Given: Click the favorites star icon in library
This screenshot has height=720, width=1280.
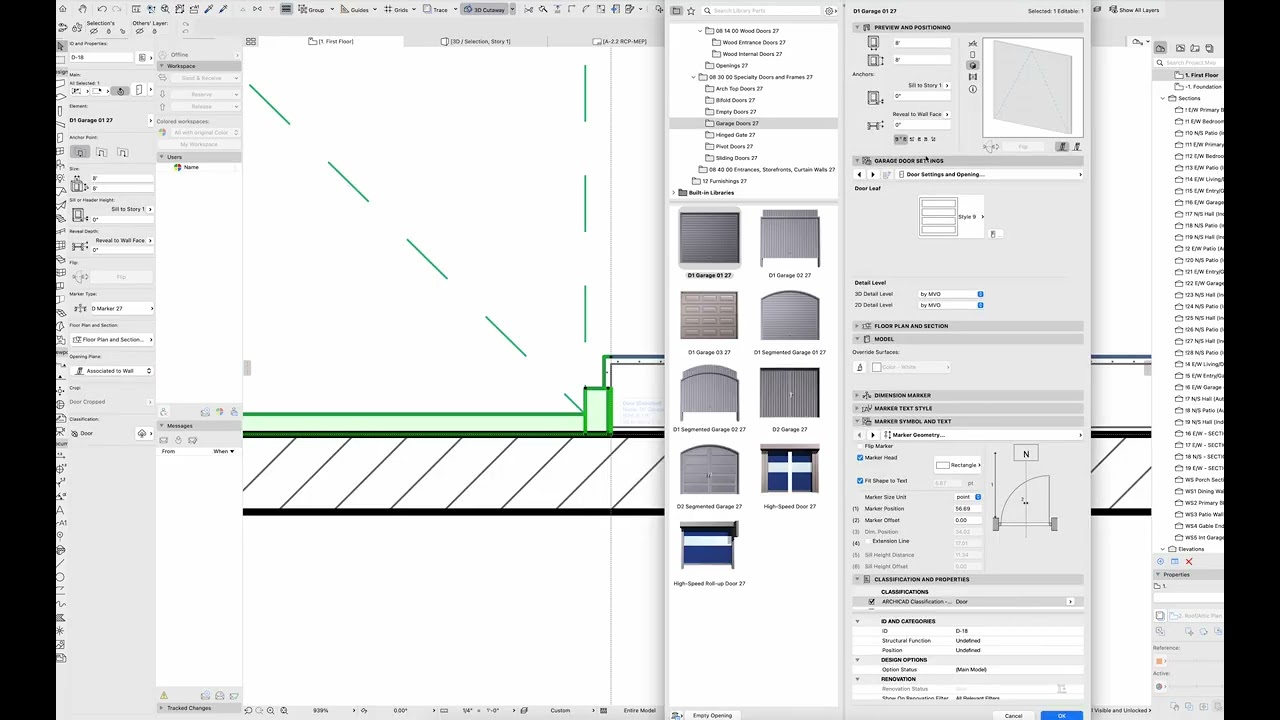Looking at the screenshot, I should (x=690, y=11).
